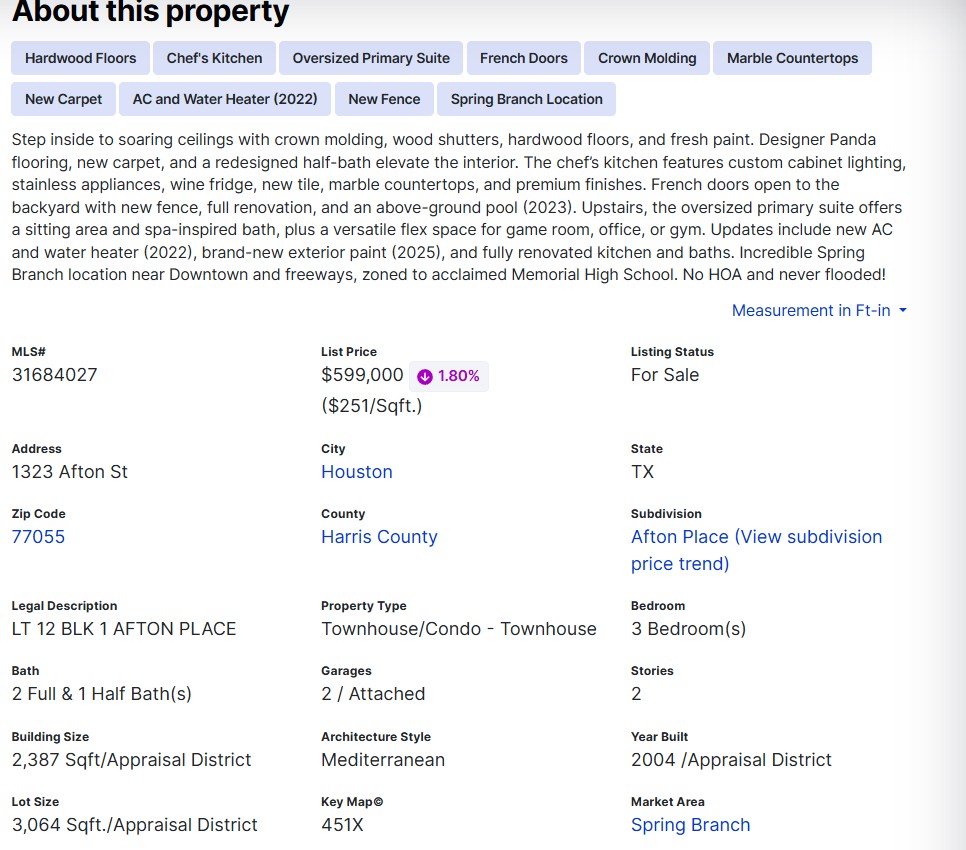Open the Houston city link
Screen dimensions: 966x850
coord(357,472)
